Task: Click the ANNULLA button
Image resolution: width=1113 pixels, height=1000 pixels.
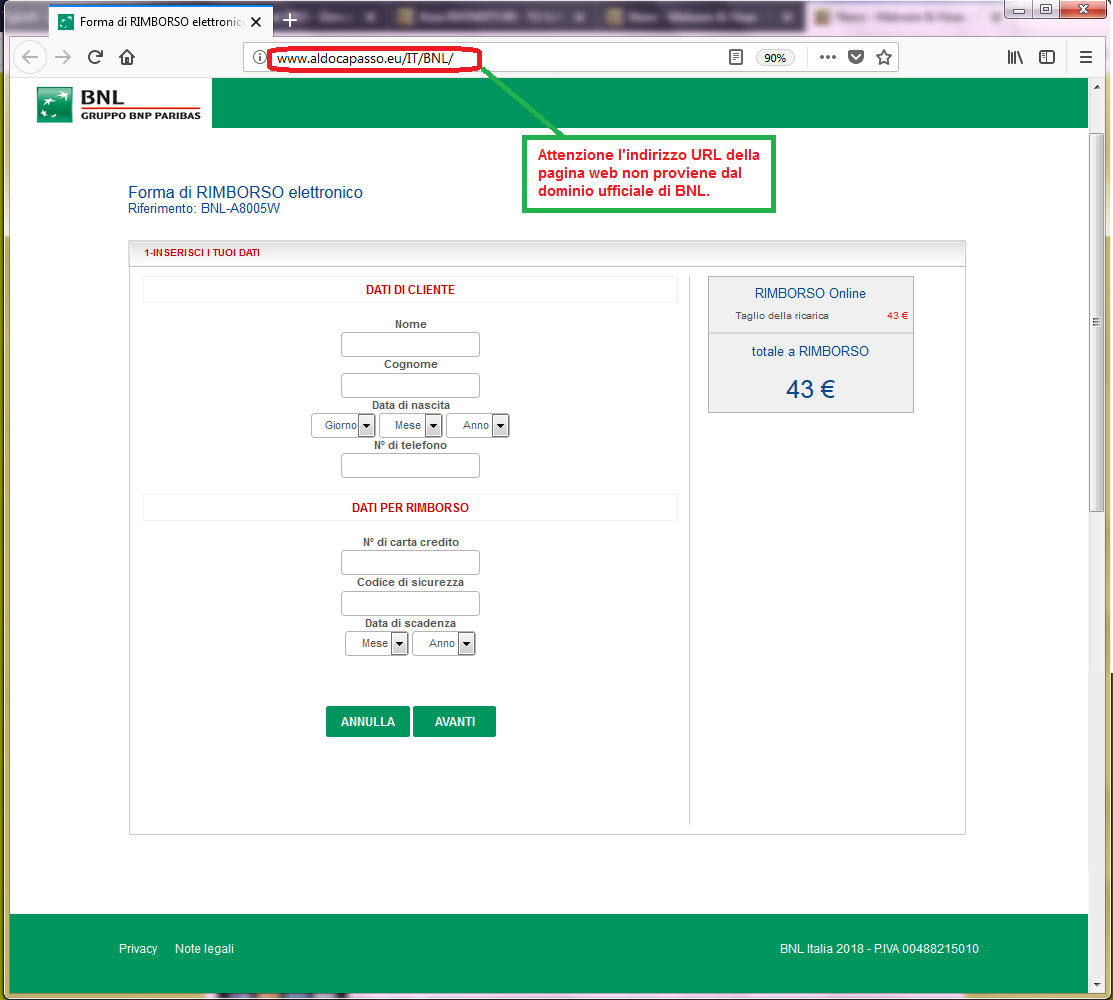Action: [x=368, y=722]
